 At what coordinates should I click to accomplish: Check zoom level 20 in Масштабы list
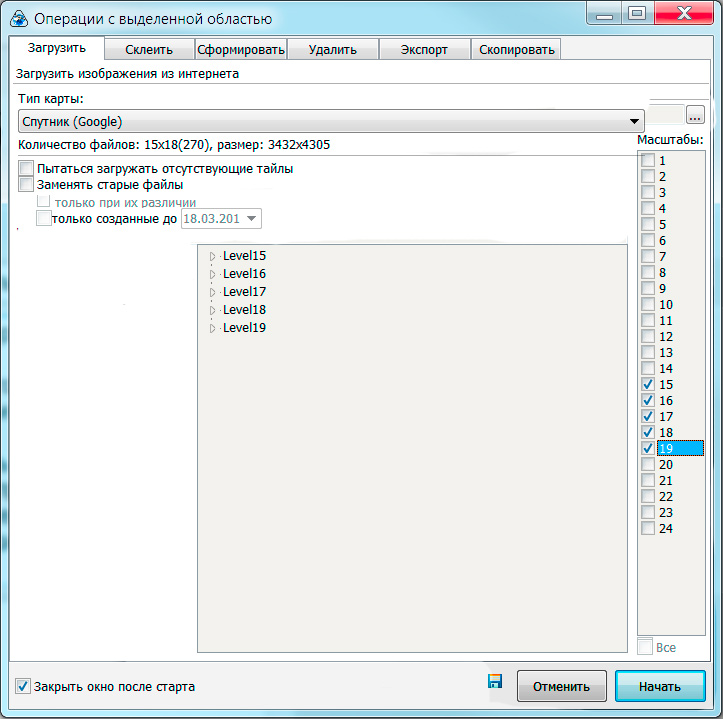coord(648,465)
